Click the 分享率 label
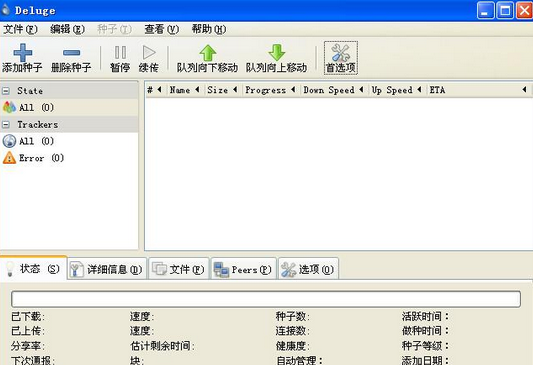Screen dimensions: 533x365 [x=28, y=346]
